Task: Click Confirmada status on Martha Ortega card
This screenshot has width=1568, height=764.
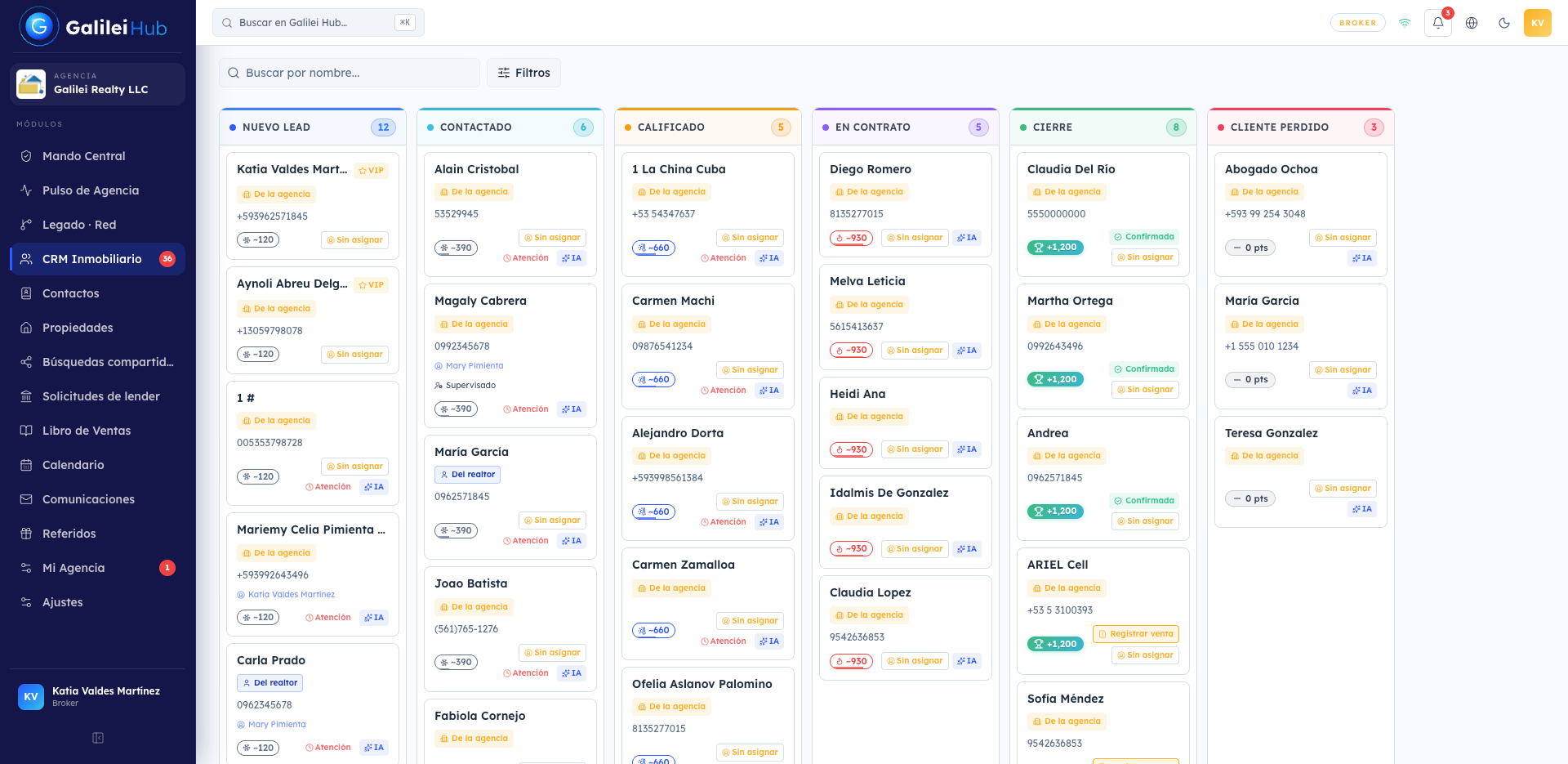Action: (x=1144, y=369)
